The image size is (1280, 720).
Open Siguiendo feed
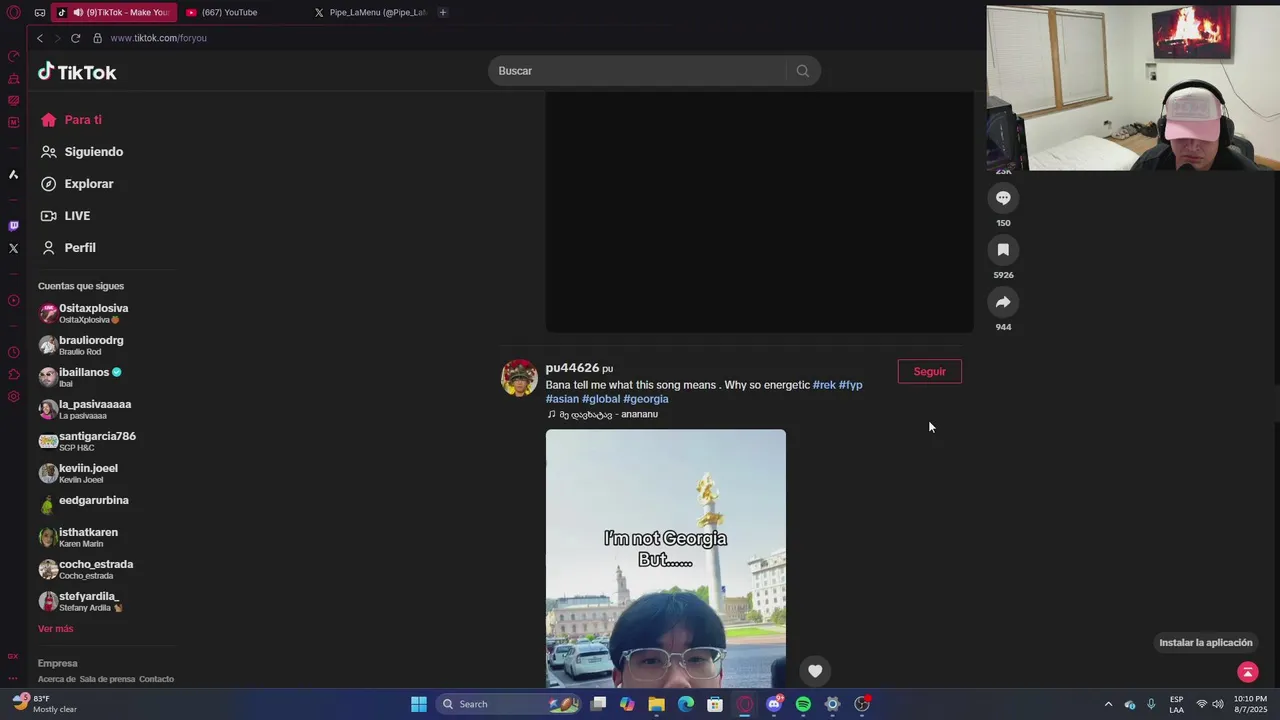point(82,152)
